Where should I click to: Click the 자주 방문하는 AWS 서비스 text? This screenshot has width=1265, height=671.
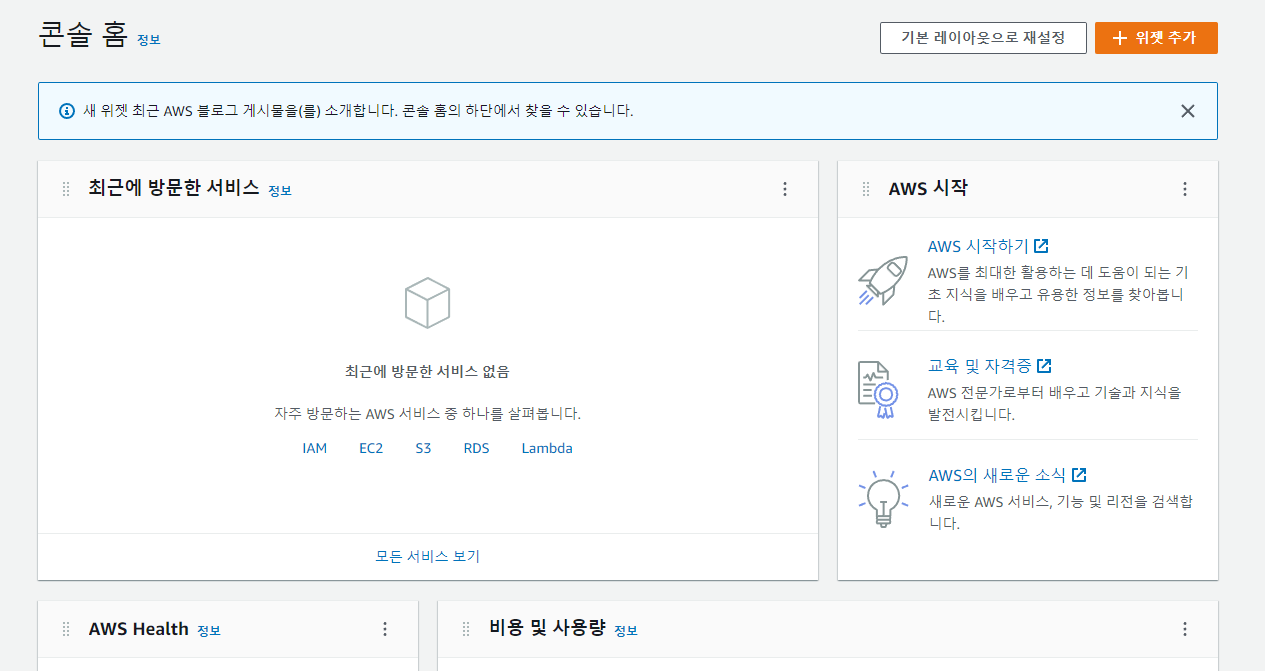427,414
